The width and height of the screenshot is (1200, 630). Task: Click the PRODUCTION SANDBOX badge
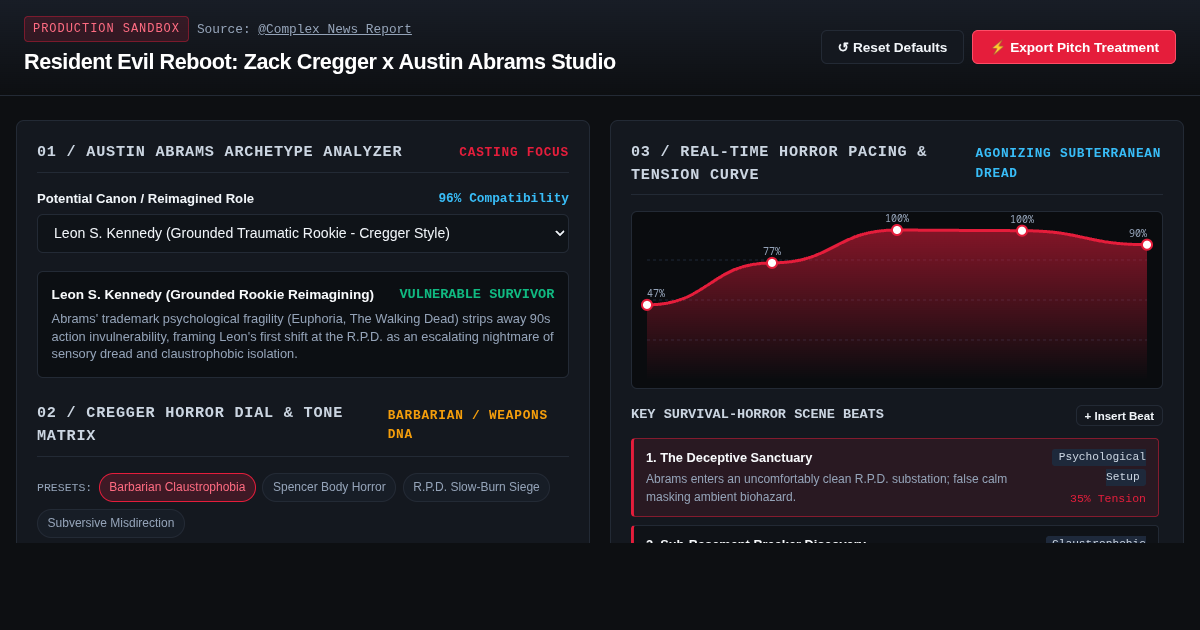click(x=106, y=29)
